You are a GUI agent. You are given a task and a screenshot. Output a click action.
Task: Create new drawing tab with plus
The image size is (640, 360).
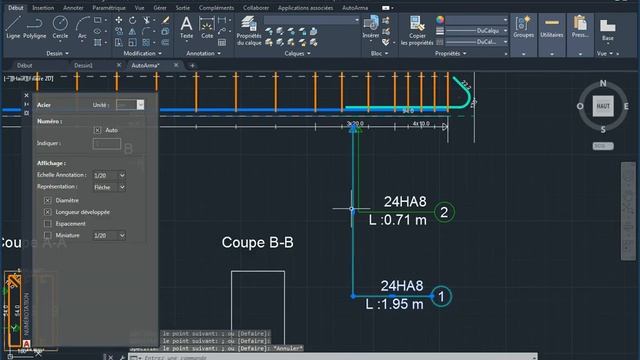coord(192,65)
